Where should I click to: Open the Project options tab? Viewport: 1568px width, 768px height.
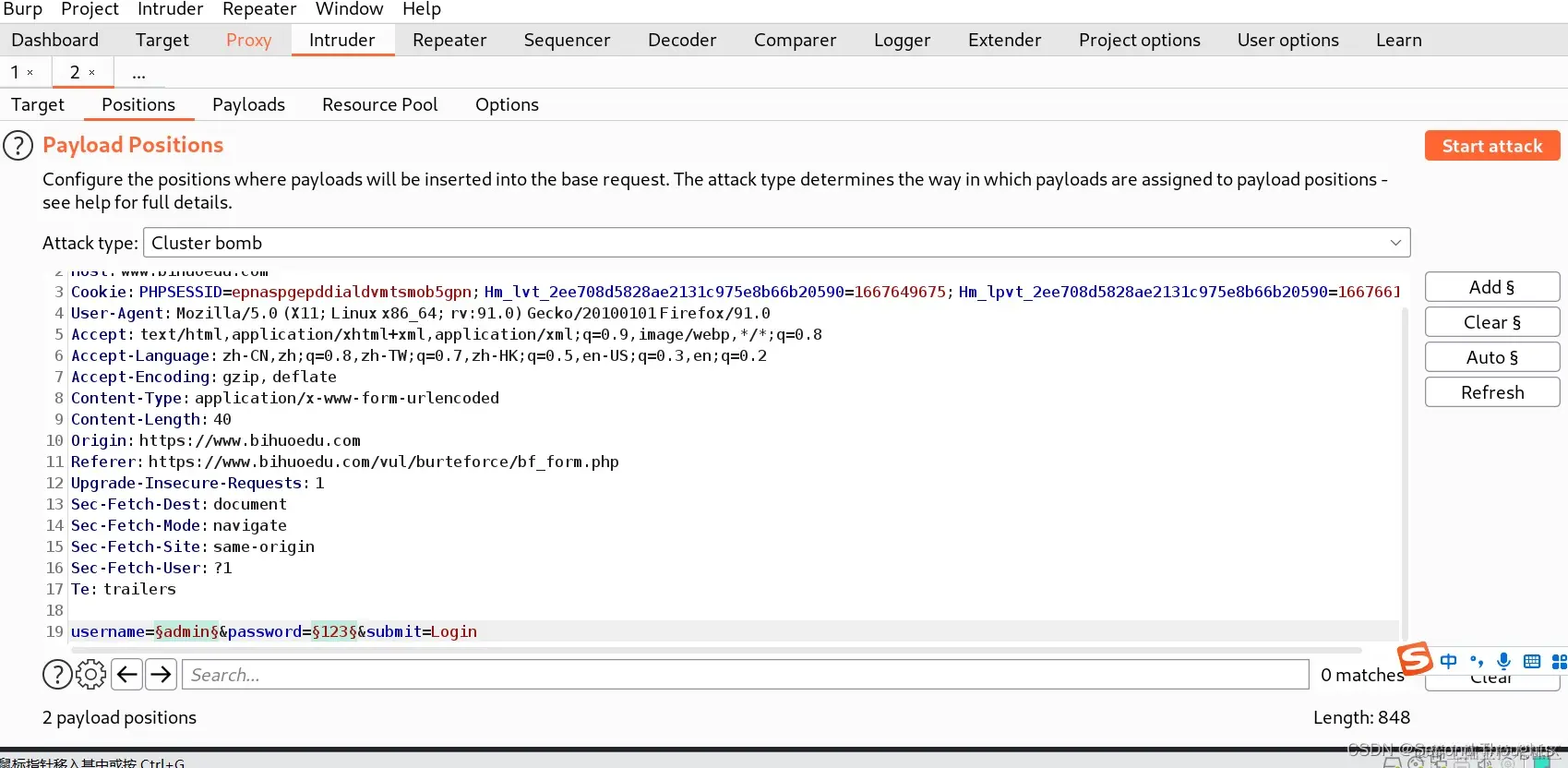pyautogui.click(x=1140, y=41)
